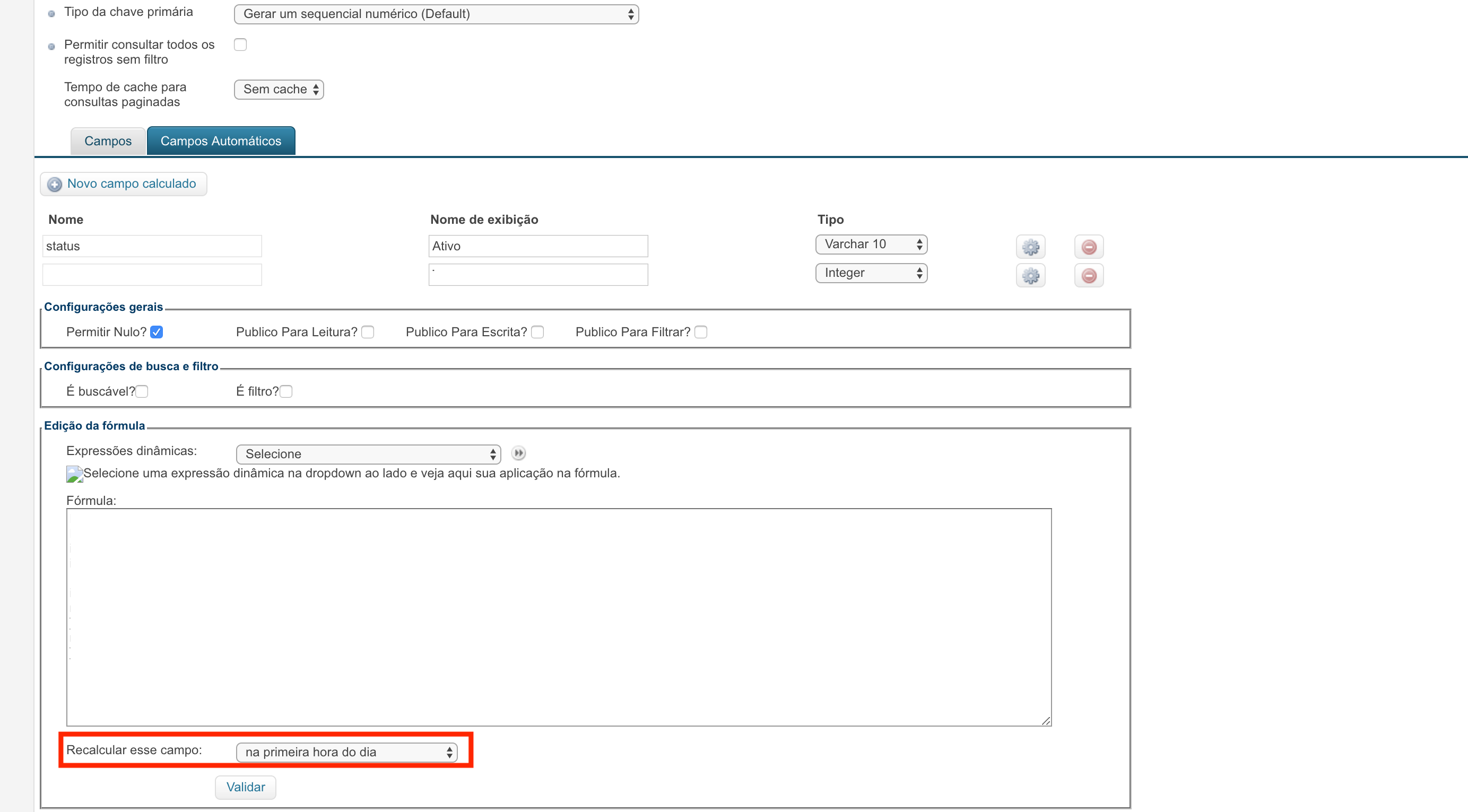Click info bullet beside Tipo da chave primária

52,14
